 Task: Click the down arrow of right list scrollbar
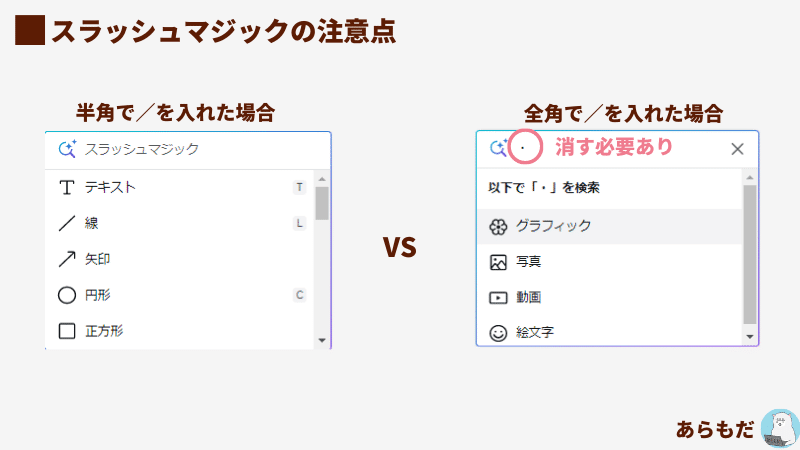tap(749, 337)
